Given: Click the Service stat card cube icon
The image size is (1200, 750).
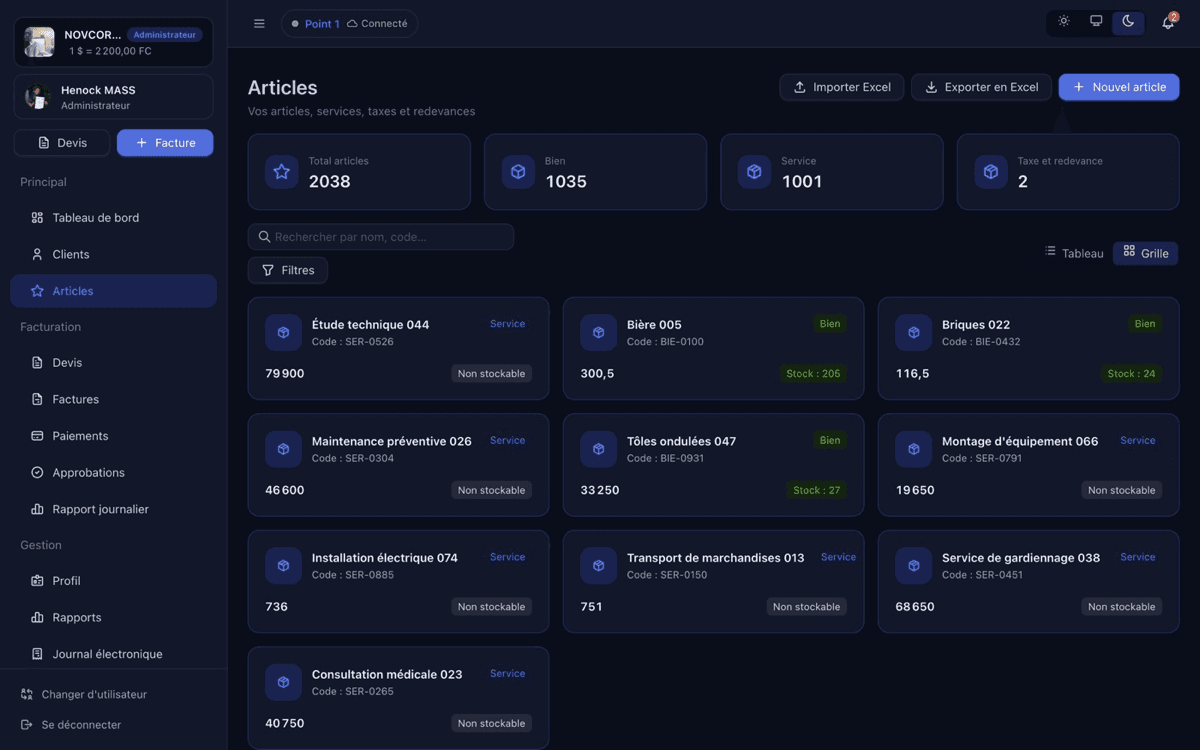Looking at the screenshot, I should click(x=754, y=172).
